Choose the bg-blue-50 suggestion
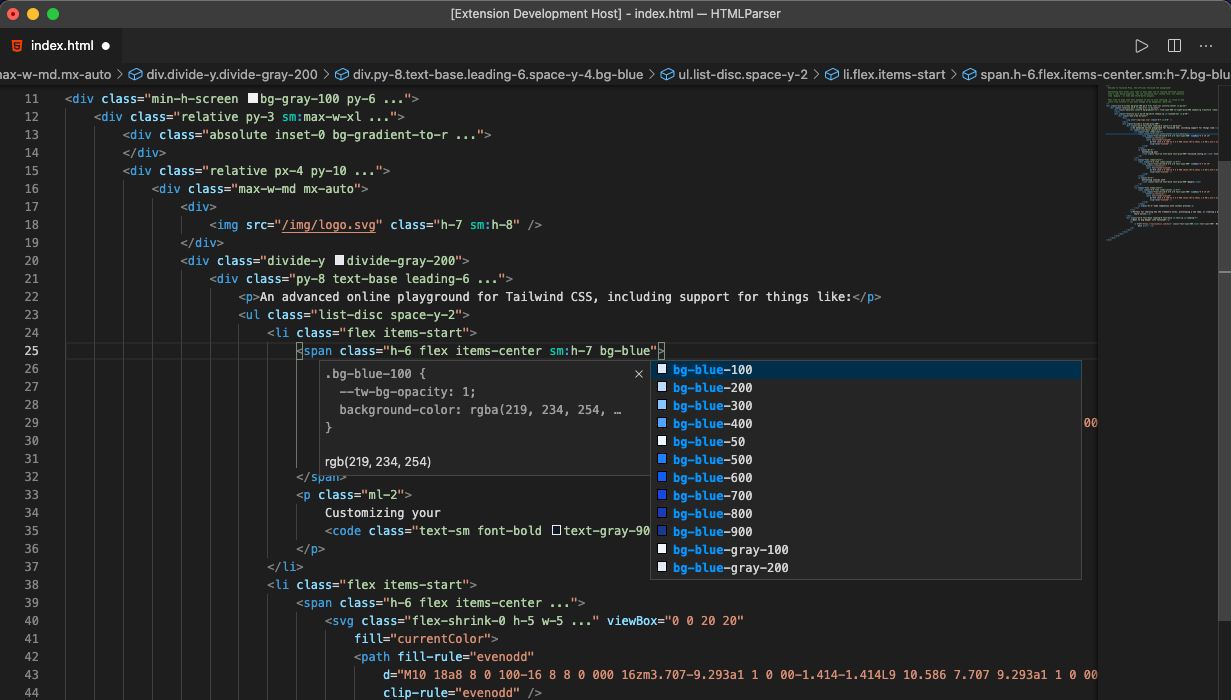This screenshot has height=700, width=1231. [x=866, y=442]
